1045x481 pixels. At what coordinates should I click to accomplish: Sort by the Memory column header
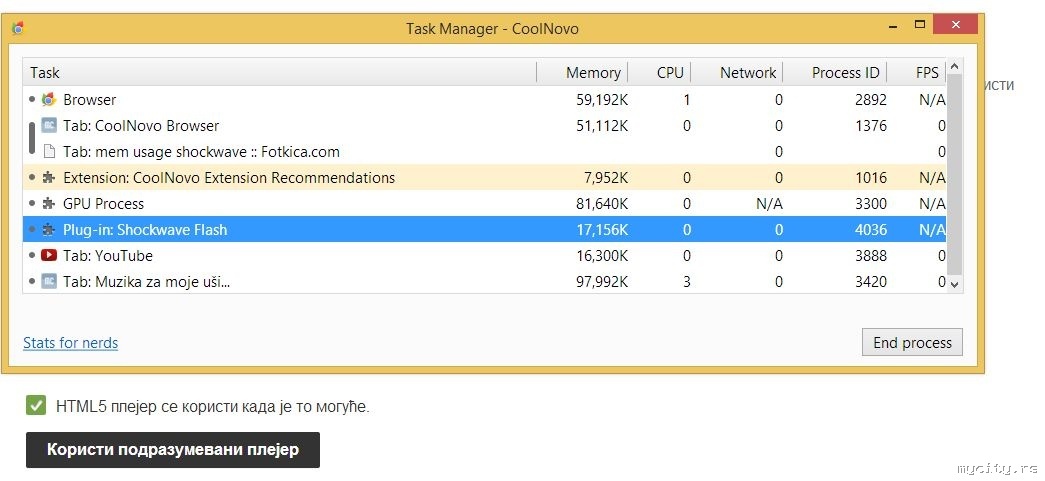(x=582, y=72)
